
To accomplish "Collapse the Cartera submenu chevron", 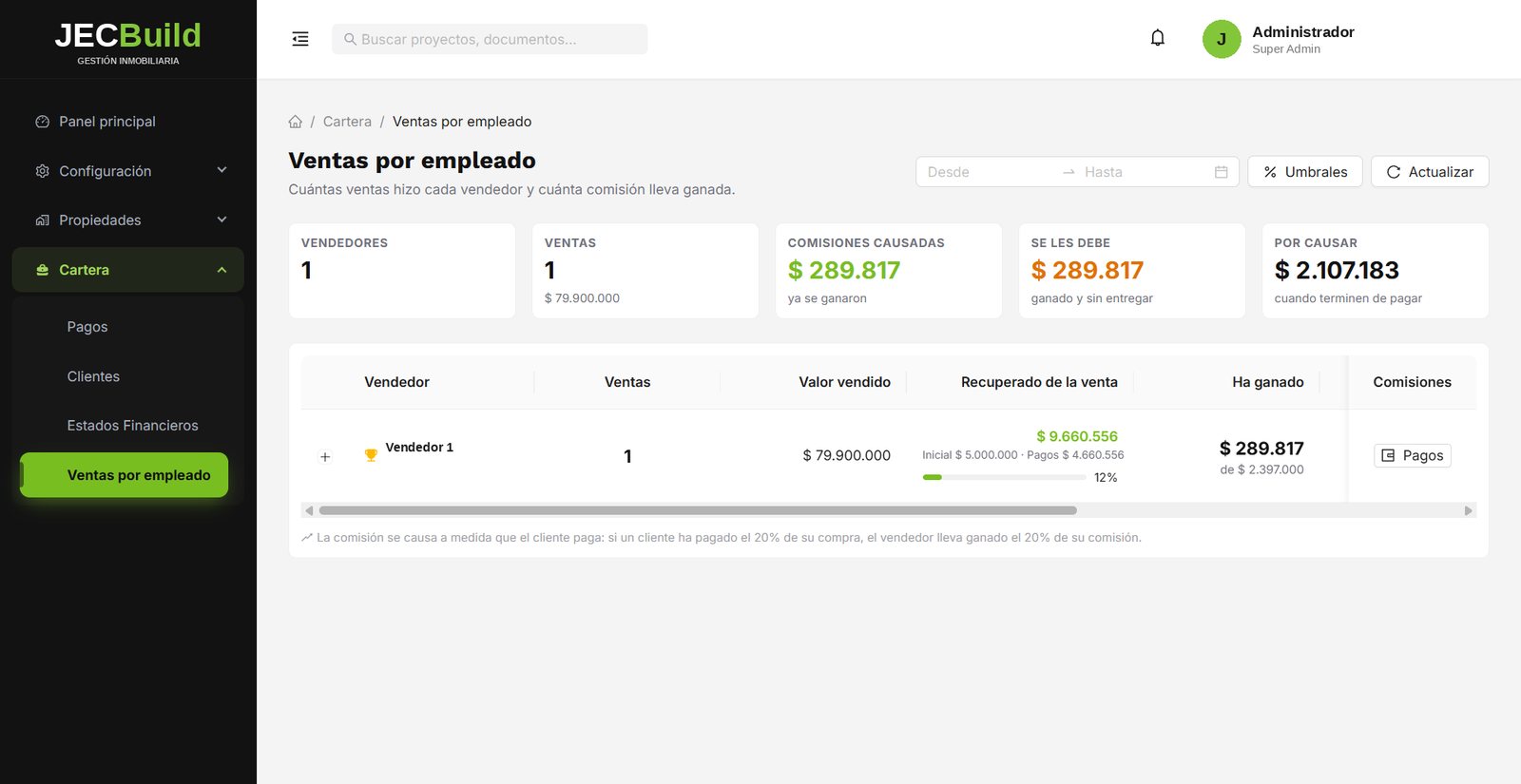I will tap(221, 270).
